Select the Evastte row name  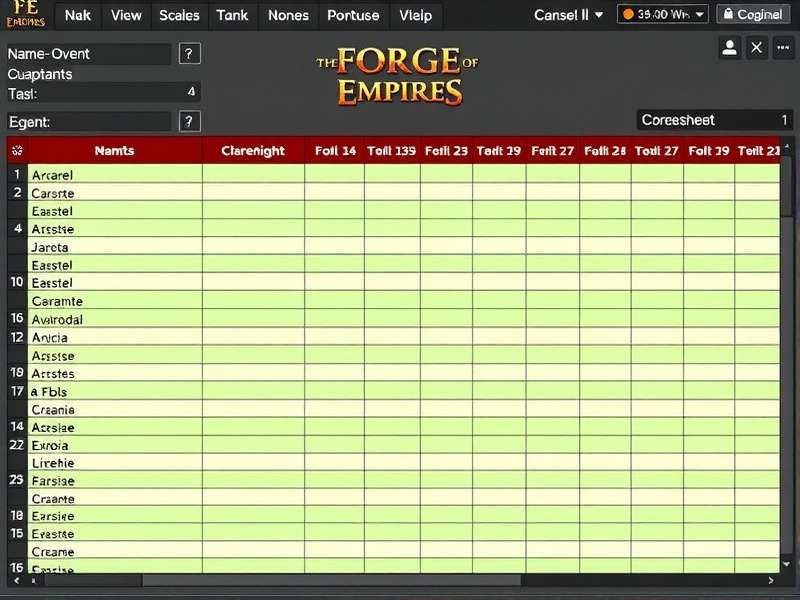tap(53, 534)
